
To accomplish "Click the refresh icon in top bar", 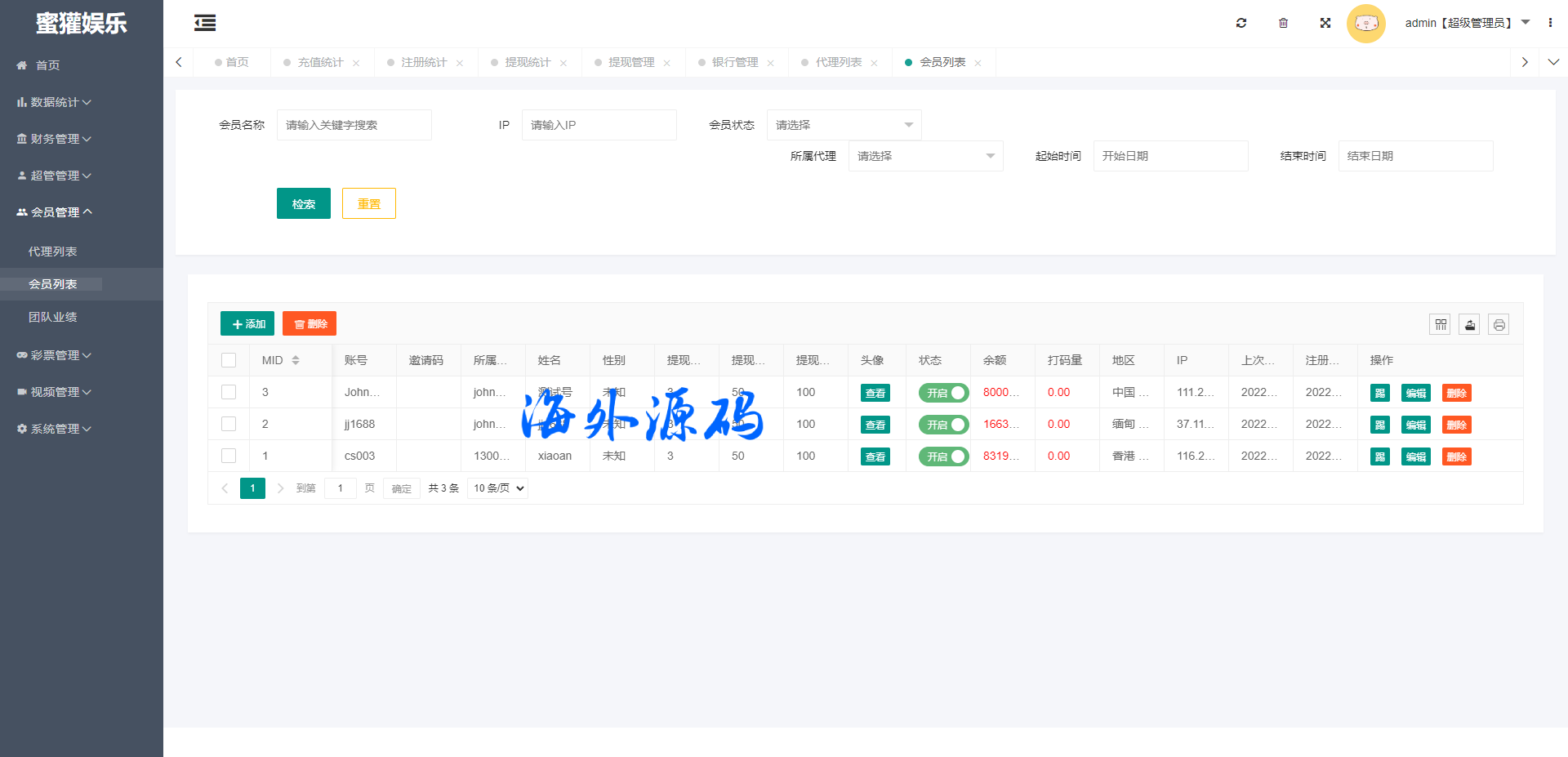I will 1241,23.
